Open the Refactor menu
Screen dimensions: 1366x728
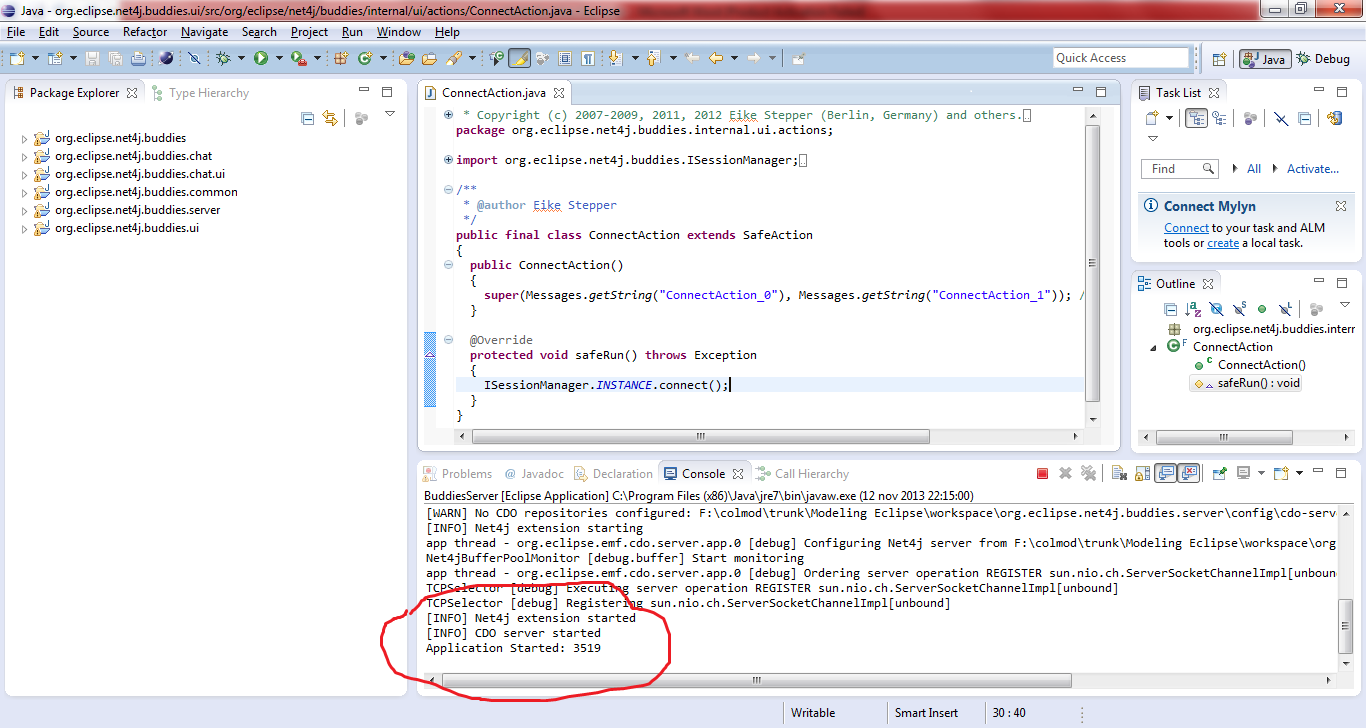pos(145,32)
